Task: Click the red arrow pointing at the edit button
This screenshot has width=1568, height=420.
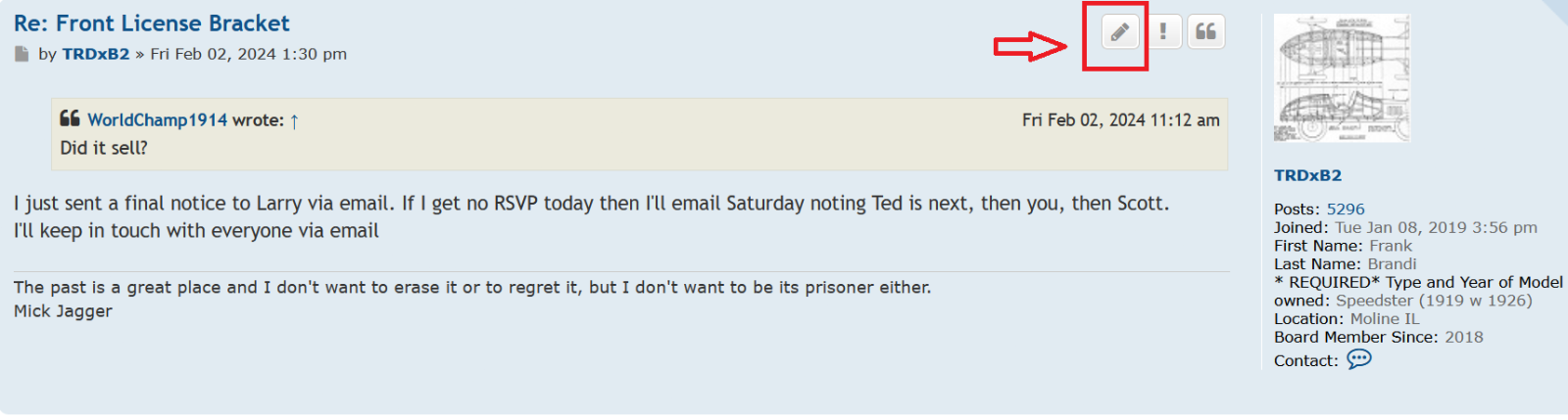Action: (x=1030, y=46)
